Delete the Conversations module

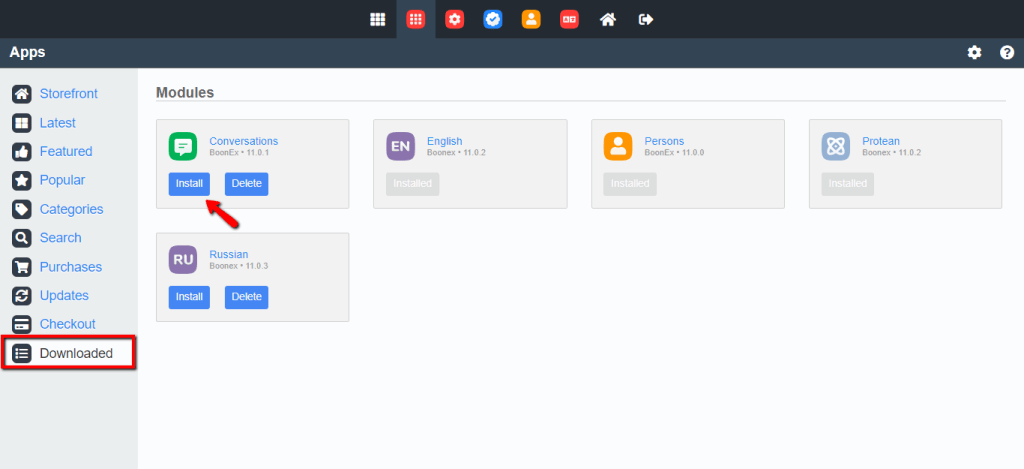[246, 184]
